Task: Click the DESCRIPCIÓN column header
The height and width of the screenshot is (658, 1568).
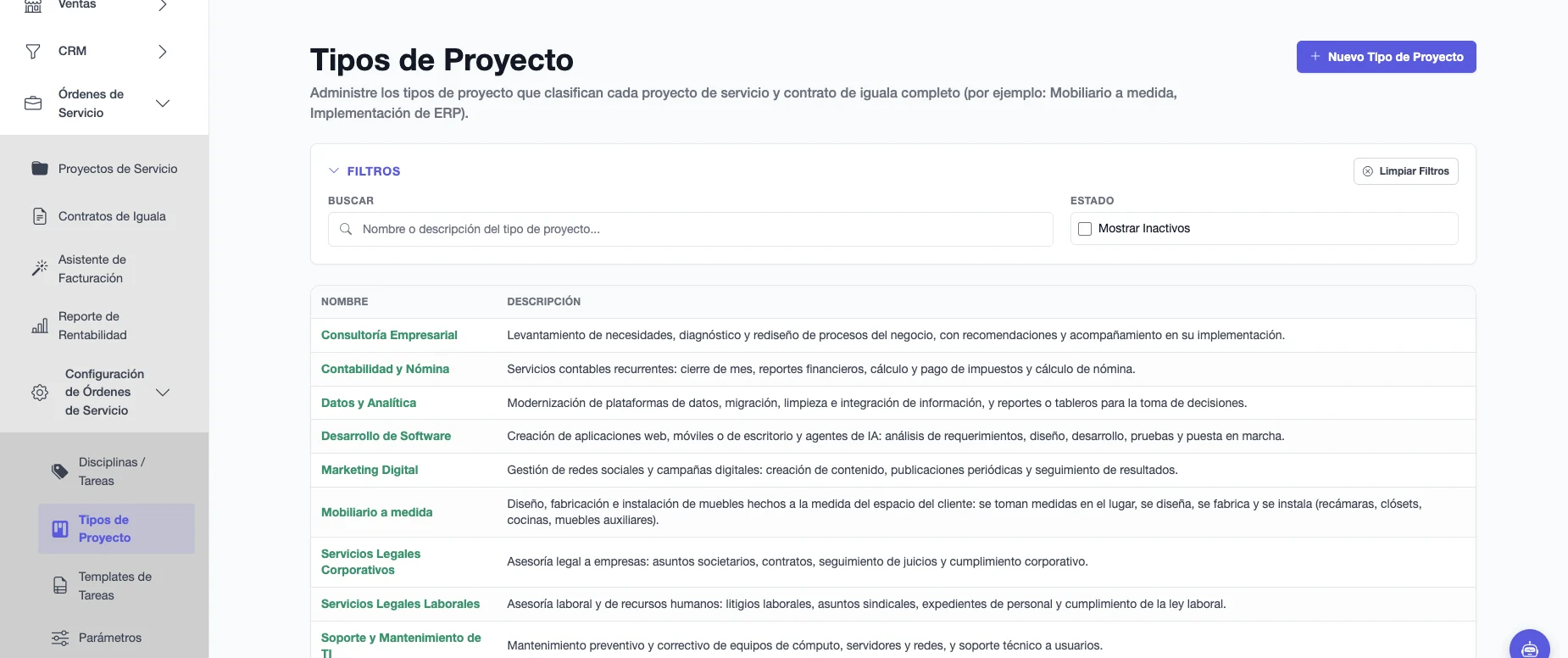Action: coord(544,302)
